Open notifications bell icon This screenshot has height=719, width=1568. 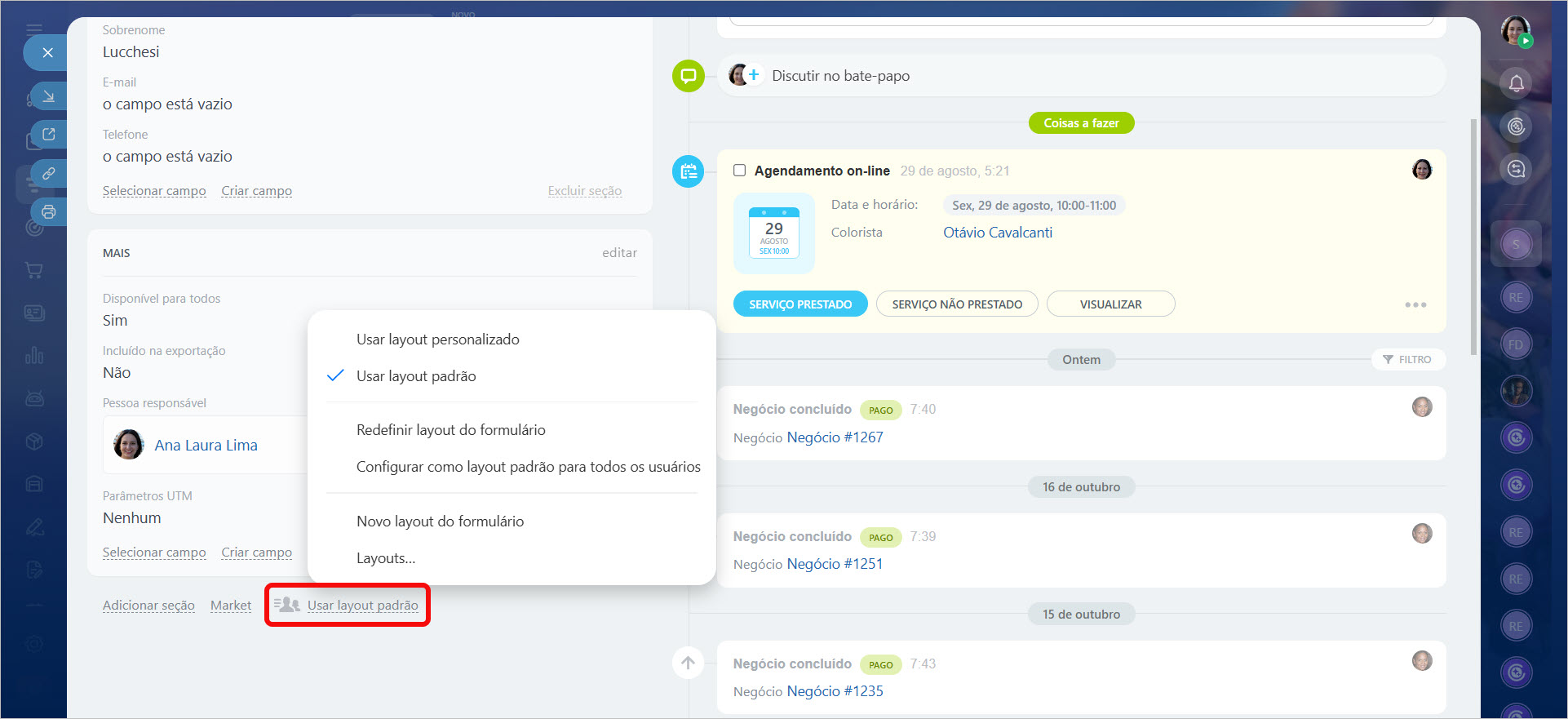click(x=1516, y=83)
